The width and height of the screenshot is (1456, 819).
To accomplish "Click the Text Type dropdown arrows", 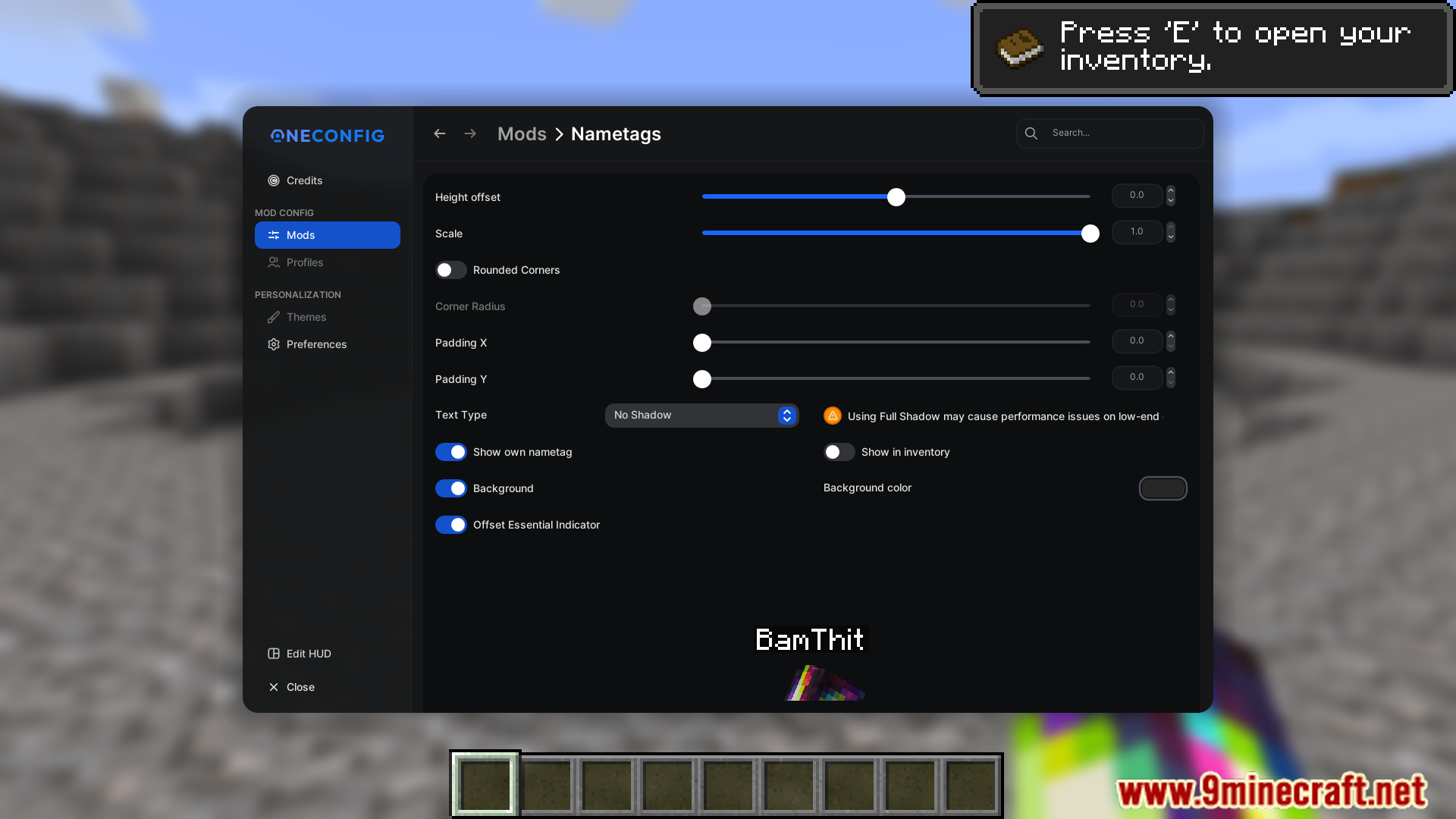I will pos(786,416).
